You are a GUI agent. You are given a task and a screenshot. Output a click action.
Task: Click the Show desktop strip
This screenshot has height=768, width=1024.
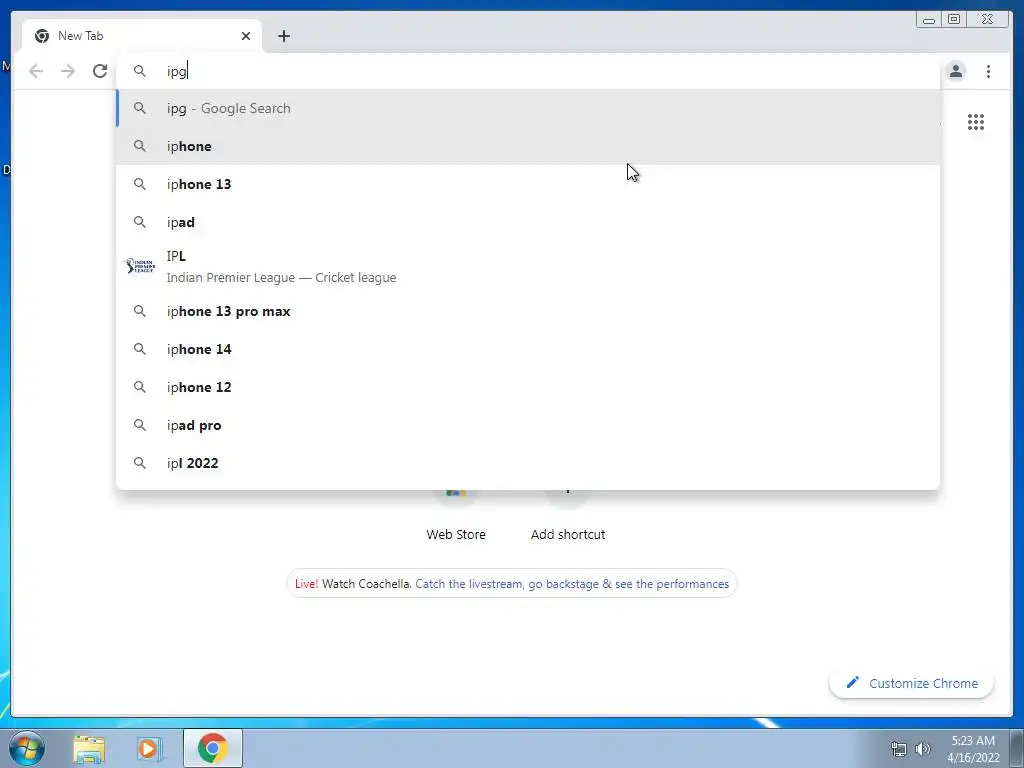point(1017,748)
